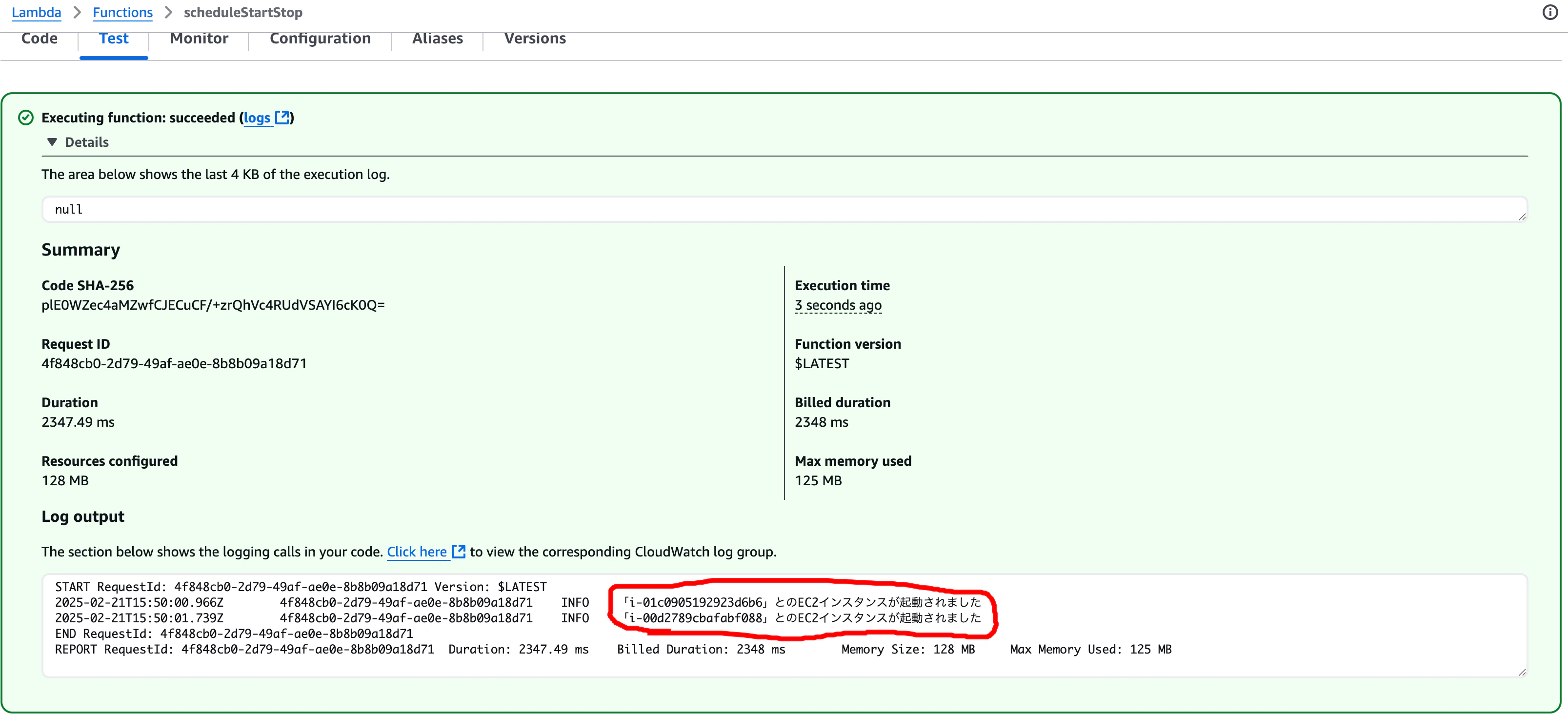Click the i-00d2789cbafabf088 log message

[801, 618]
